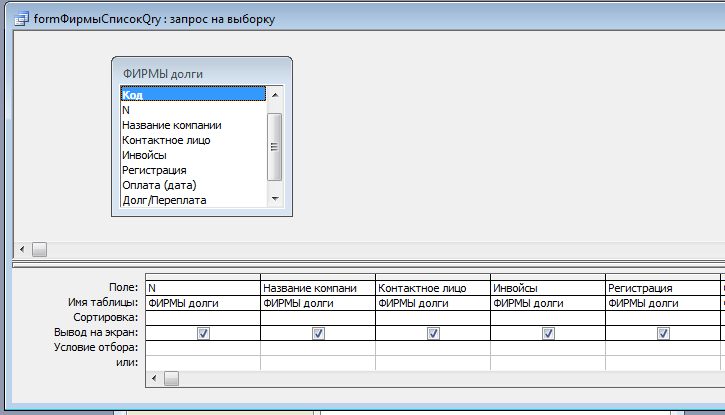The height and width of the screenshot is (415, 725).
Task: Select the Код field in the table list
Action: tap(192, 95)
